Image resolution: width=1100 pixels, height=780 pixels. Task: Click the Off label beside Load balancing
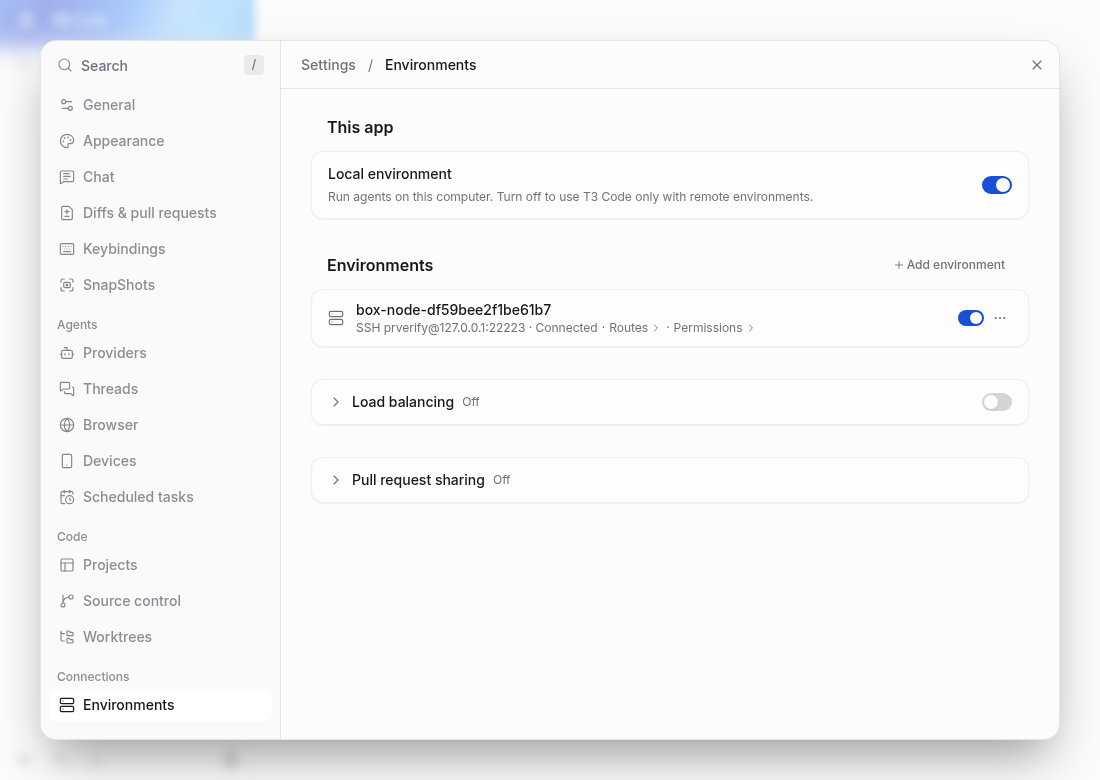pyautogui.click(x=471, y=402)
